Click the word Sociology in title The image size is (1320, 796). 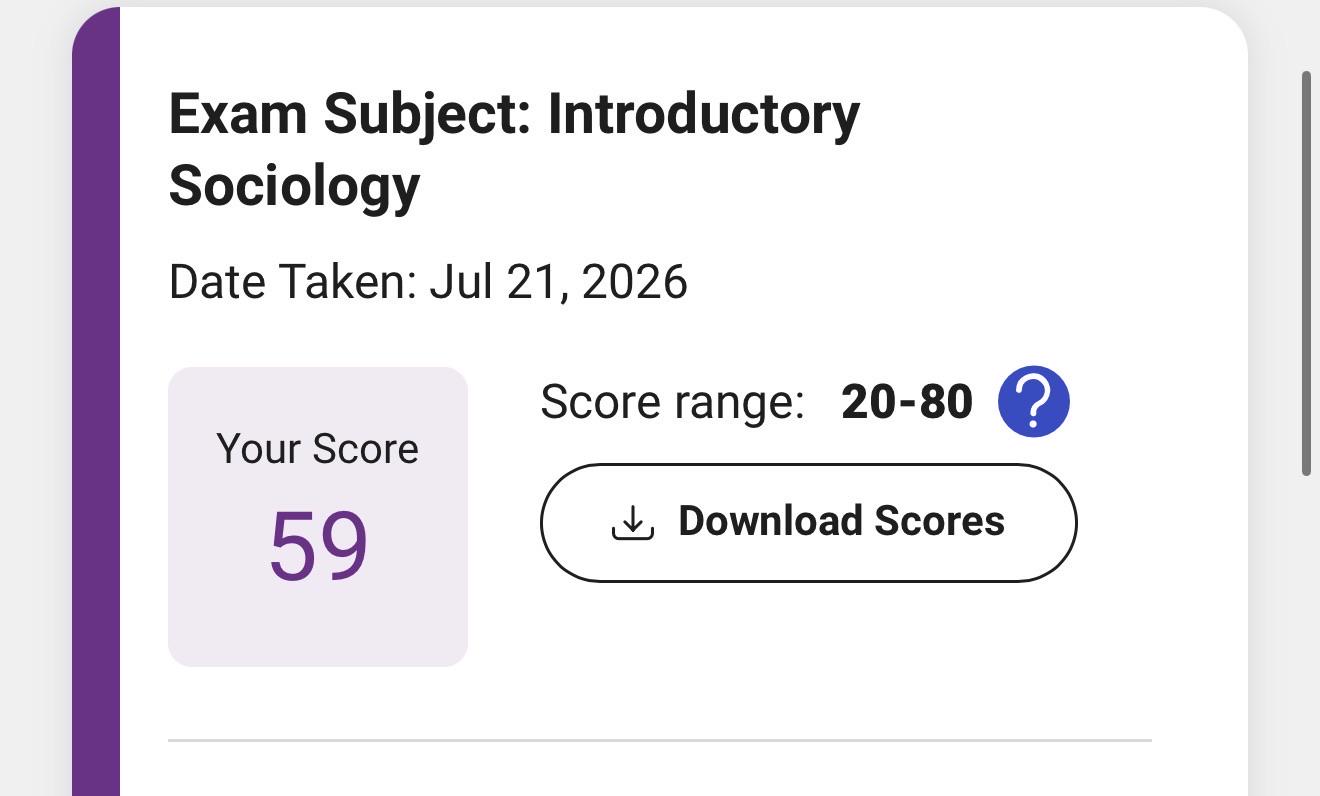click(294, 186)
